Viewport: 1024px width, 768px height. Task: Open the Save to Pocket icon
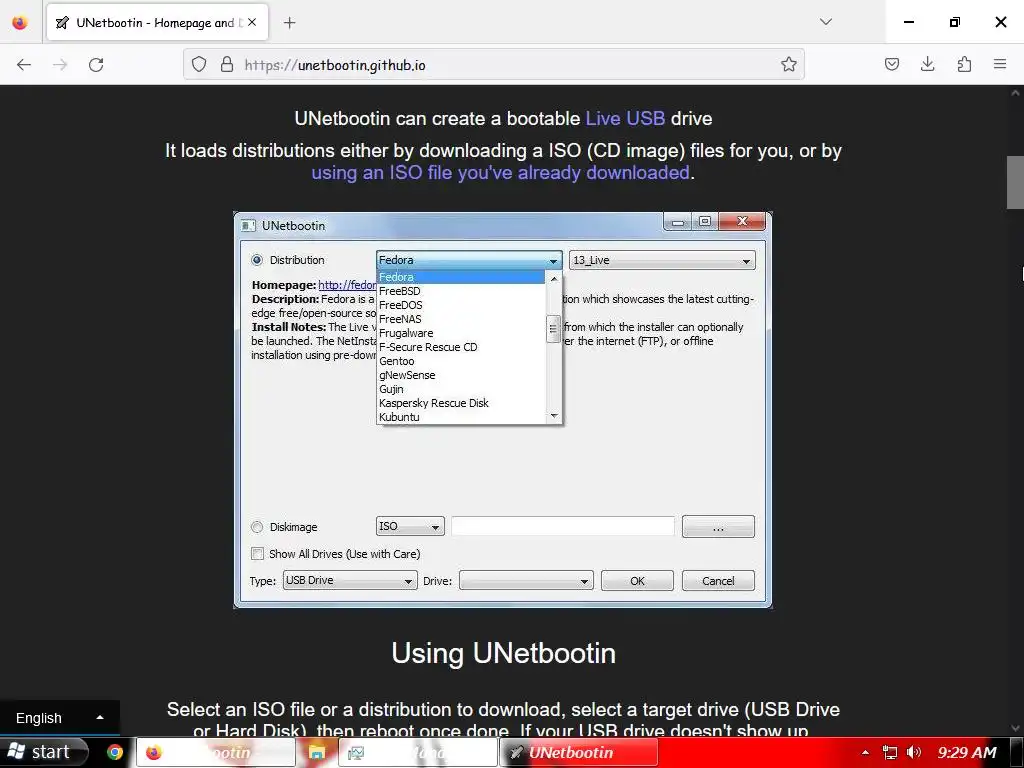(892, 64)
